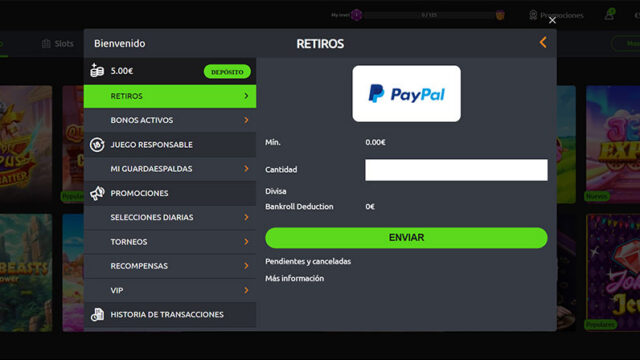Open the Pendientes y canceladas link
640x360 pixels.
click(308, 261)
